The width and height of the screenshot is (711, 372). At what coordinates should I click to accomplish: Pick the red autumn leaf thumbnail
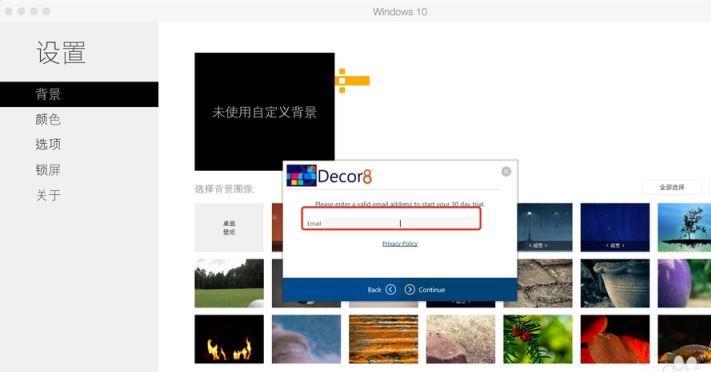(x=615, y=339)
